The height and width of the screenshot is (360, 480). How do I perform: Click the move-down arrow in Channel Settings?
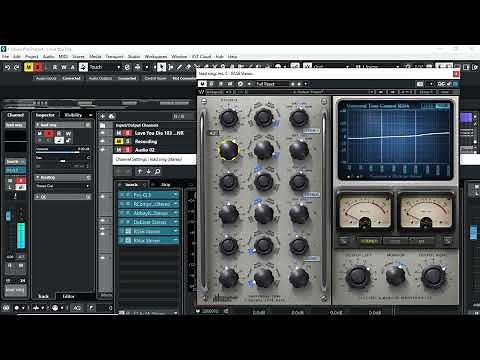click(x=148, y=171)
